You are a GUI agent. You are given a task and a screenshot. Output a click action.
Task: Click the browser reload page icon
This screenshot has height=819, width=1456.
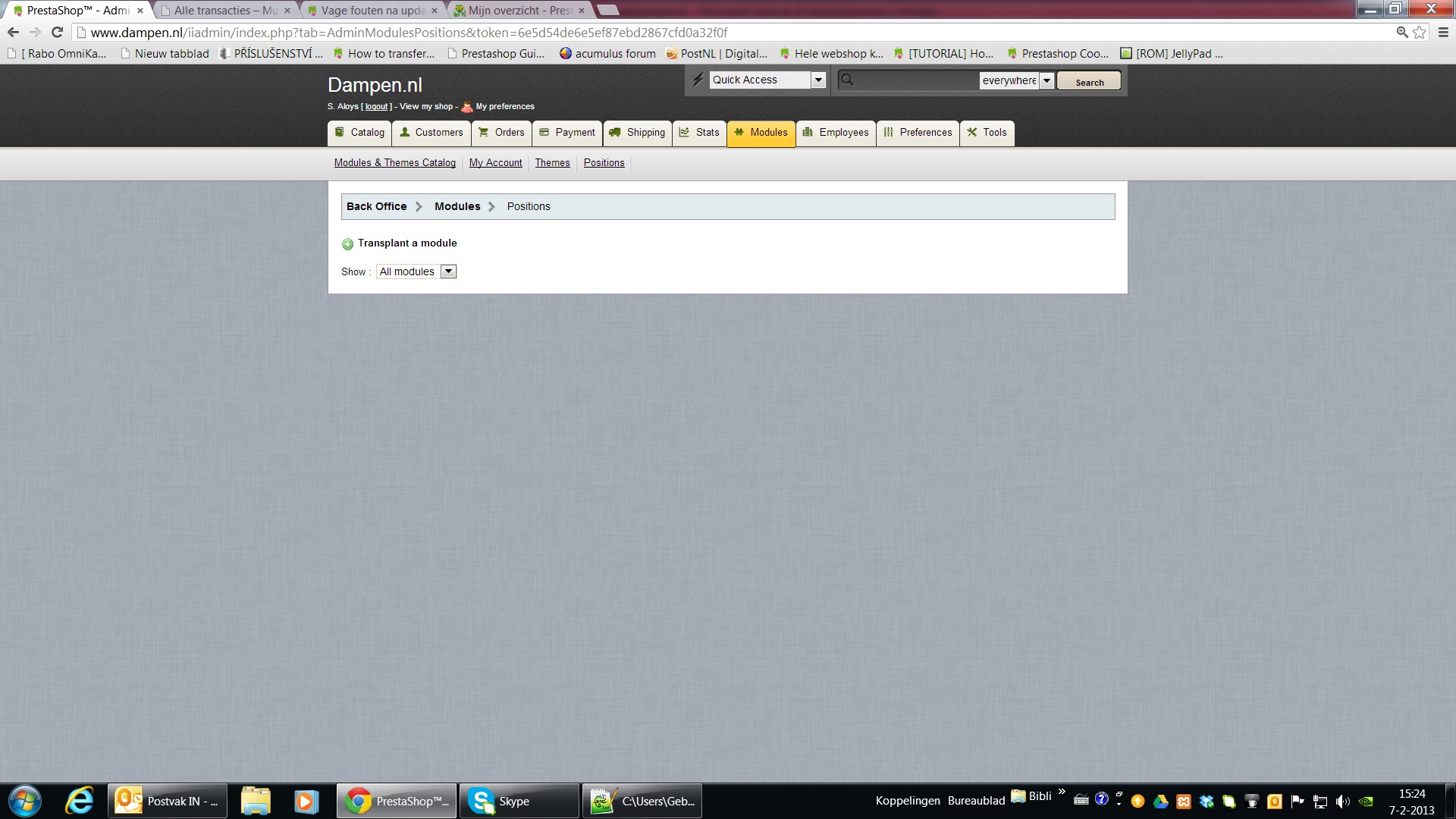57,33
